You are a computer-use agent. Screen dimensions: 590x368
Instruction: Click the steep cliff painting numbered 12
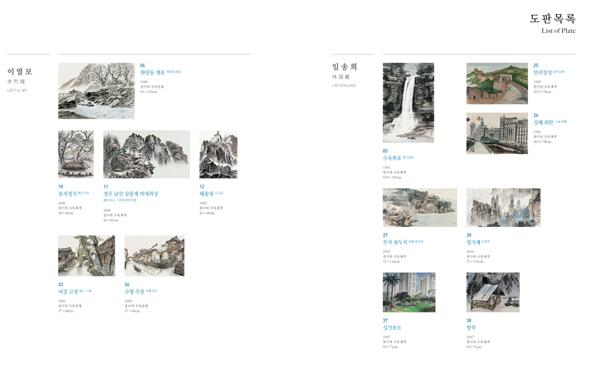[x=219, y=154]
